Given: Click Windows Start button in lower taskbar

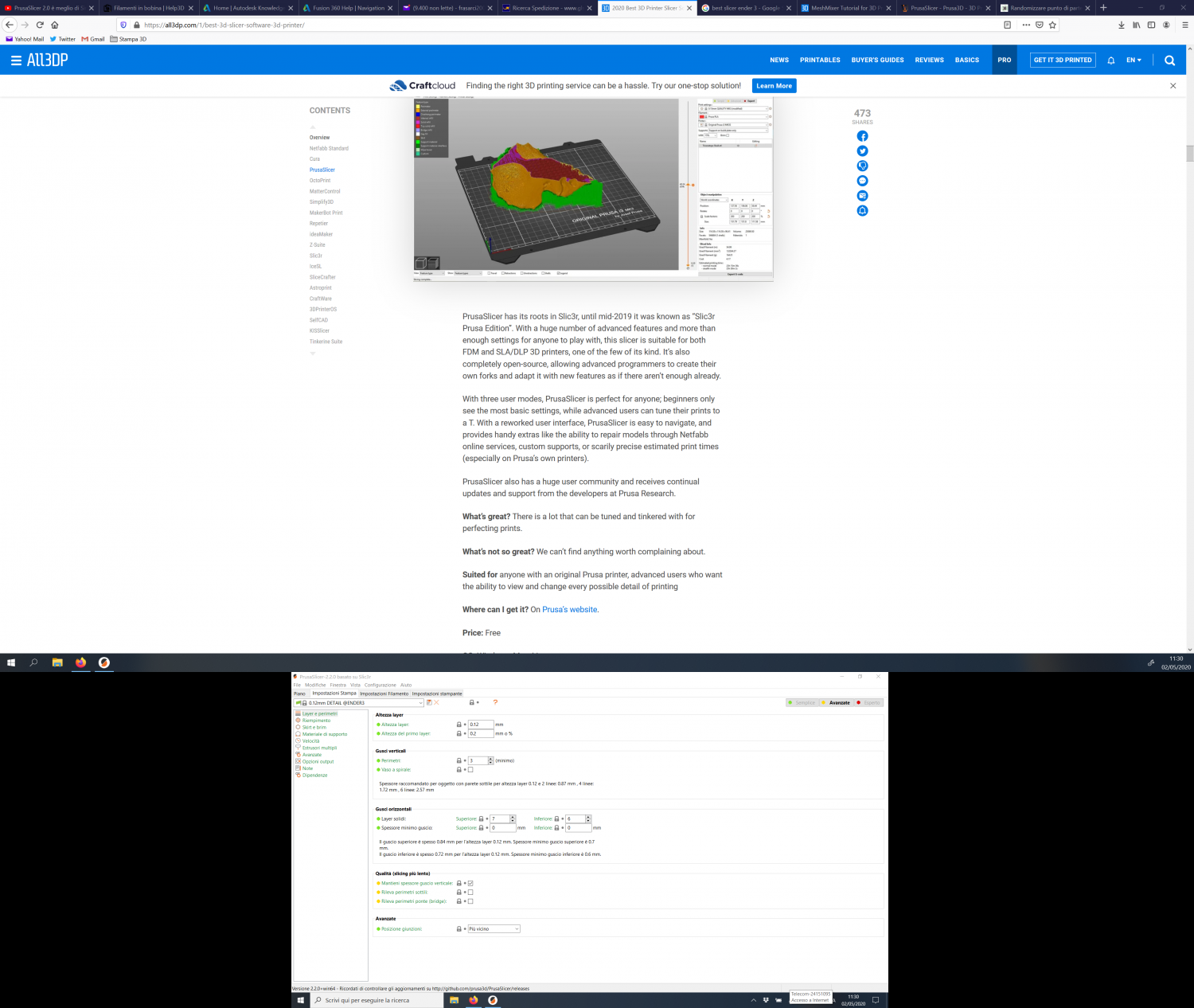Looking at the screenshot, I should coord(301,1000).
